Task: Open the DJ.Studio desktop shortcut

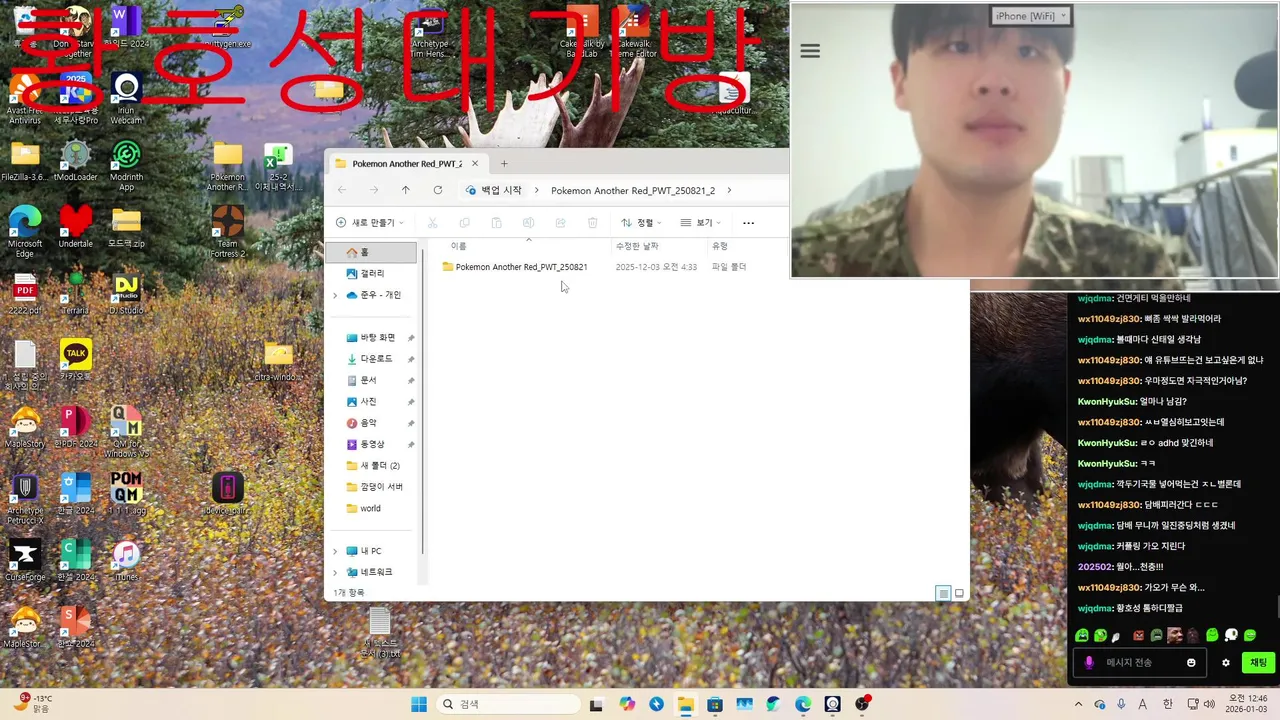Action: click(126, 295)
